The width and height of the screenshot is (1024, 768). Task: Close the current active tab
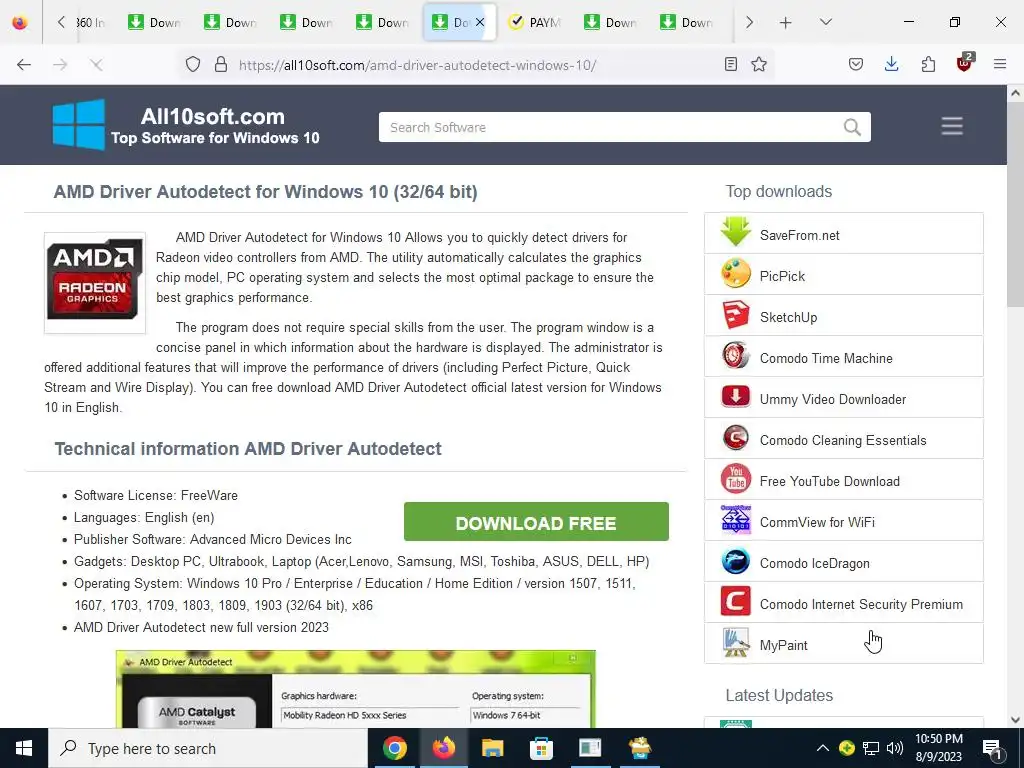point(480,22)
